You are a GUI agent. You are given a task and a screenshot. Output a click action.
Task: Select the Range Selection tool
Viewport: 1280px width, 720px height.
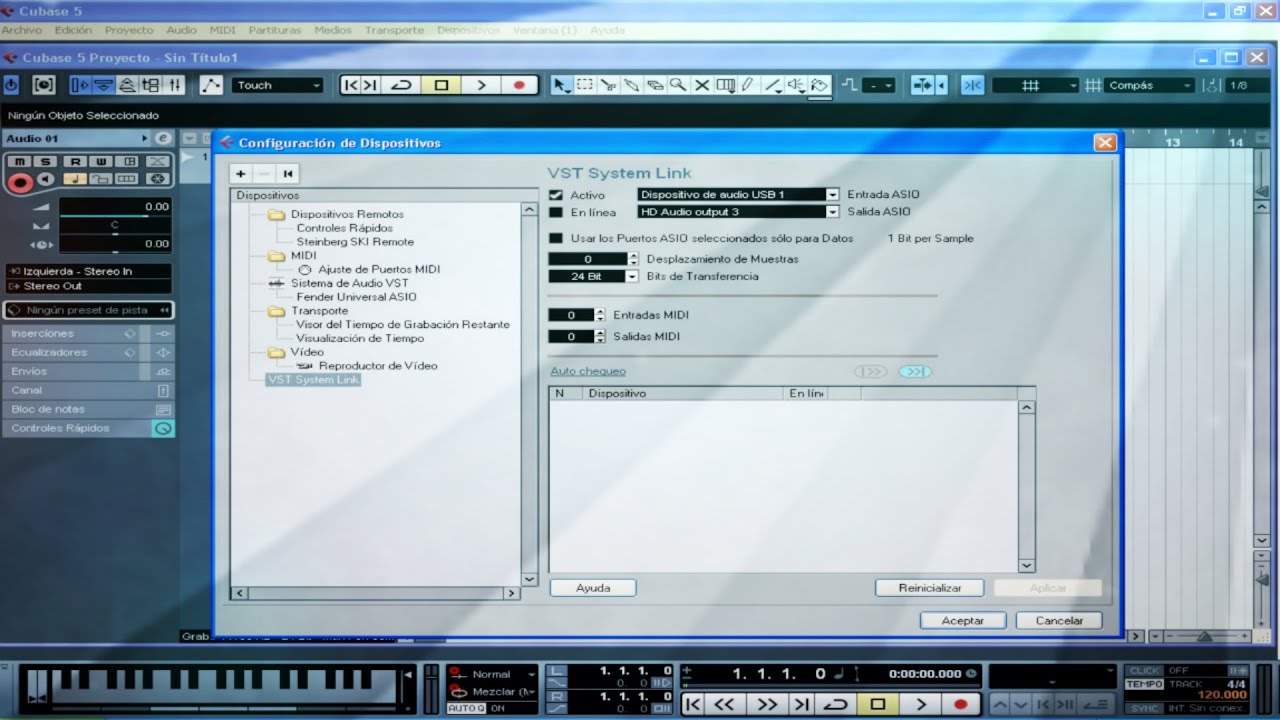[585, 85]
